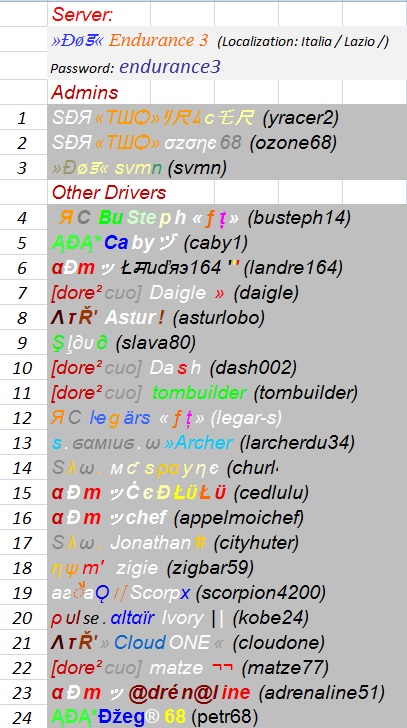Click the scorpion4200 driver entry
407x728 pixels.
click(227, 593)
